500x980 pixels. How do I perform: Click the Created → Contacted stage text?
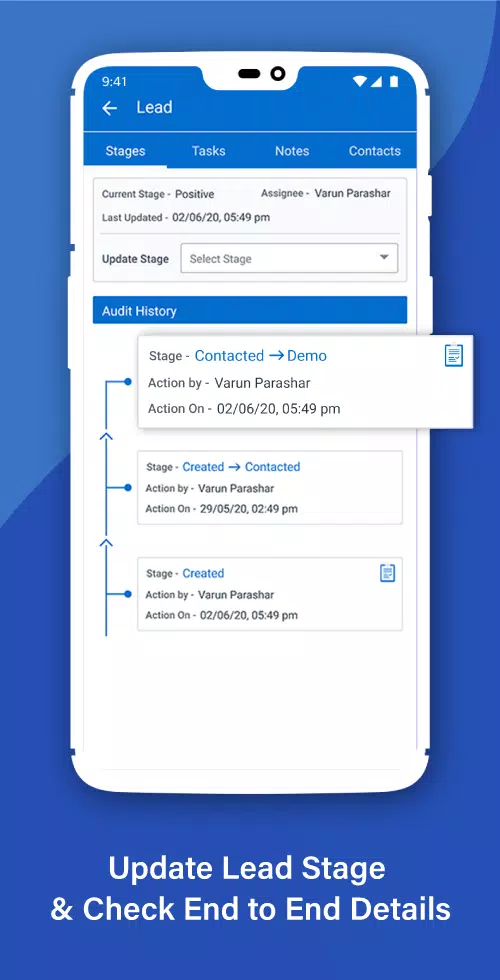(x=241, y=467)
